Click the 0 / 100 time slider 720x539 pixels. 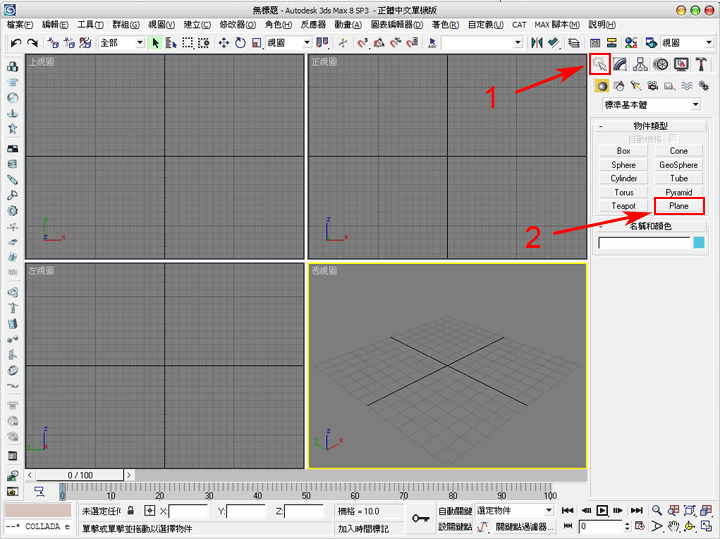[80, 475]
